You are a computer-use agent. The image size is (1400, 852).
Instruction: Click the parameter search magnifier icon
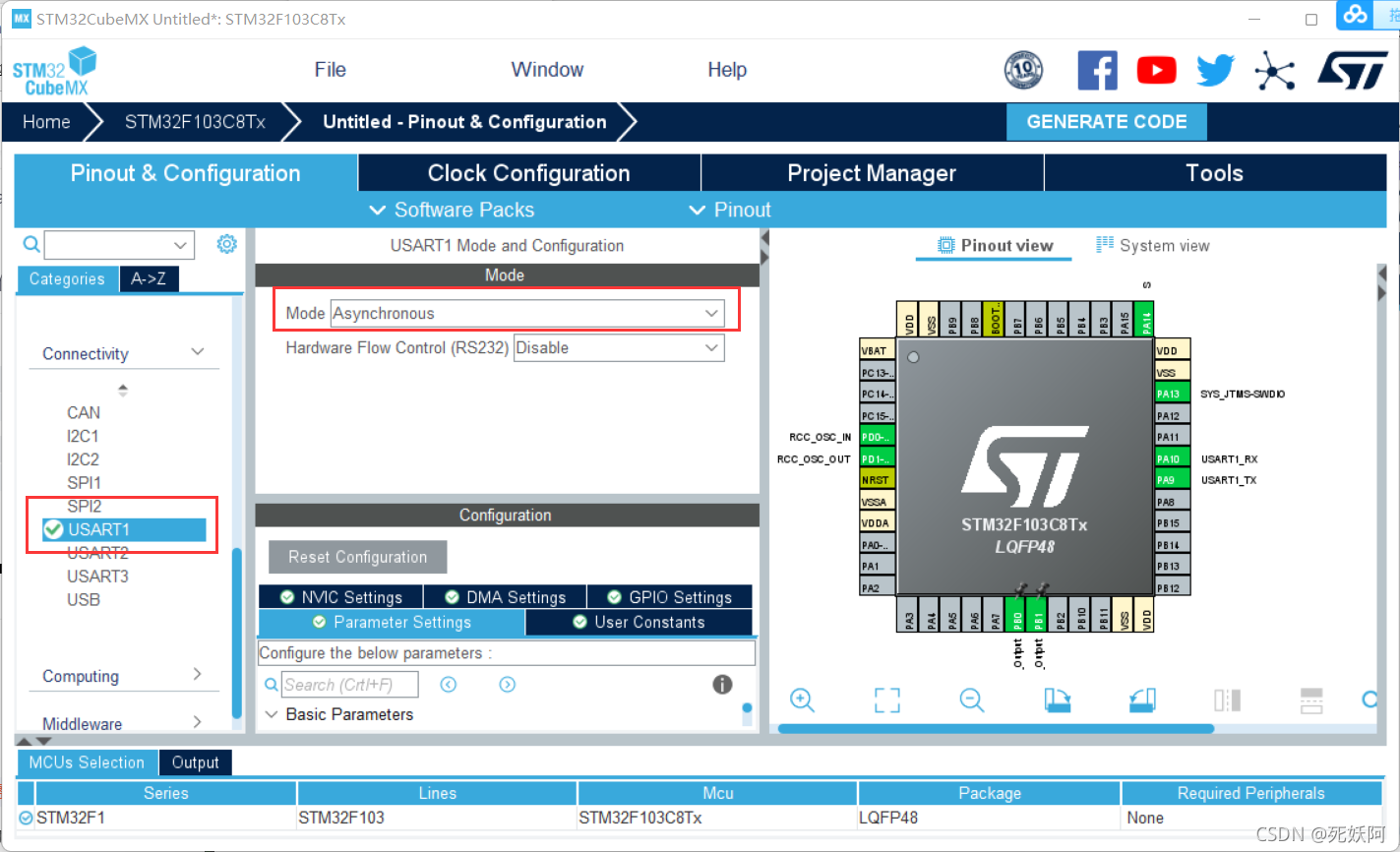coord(272,685)
